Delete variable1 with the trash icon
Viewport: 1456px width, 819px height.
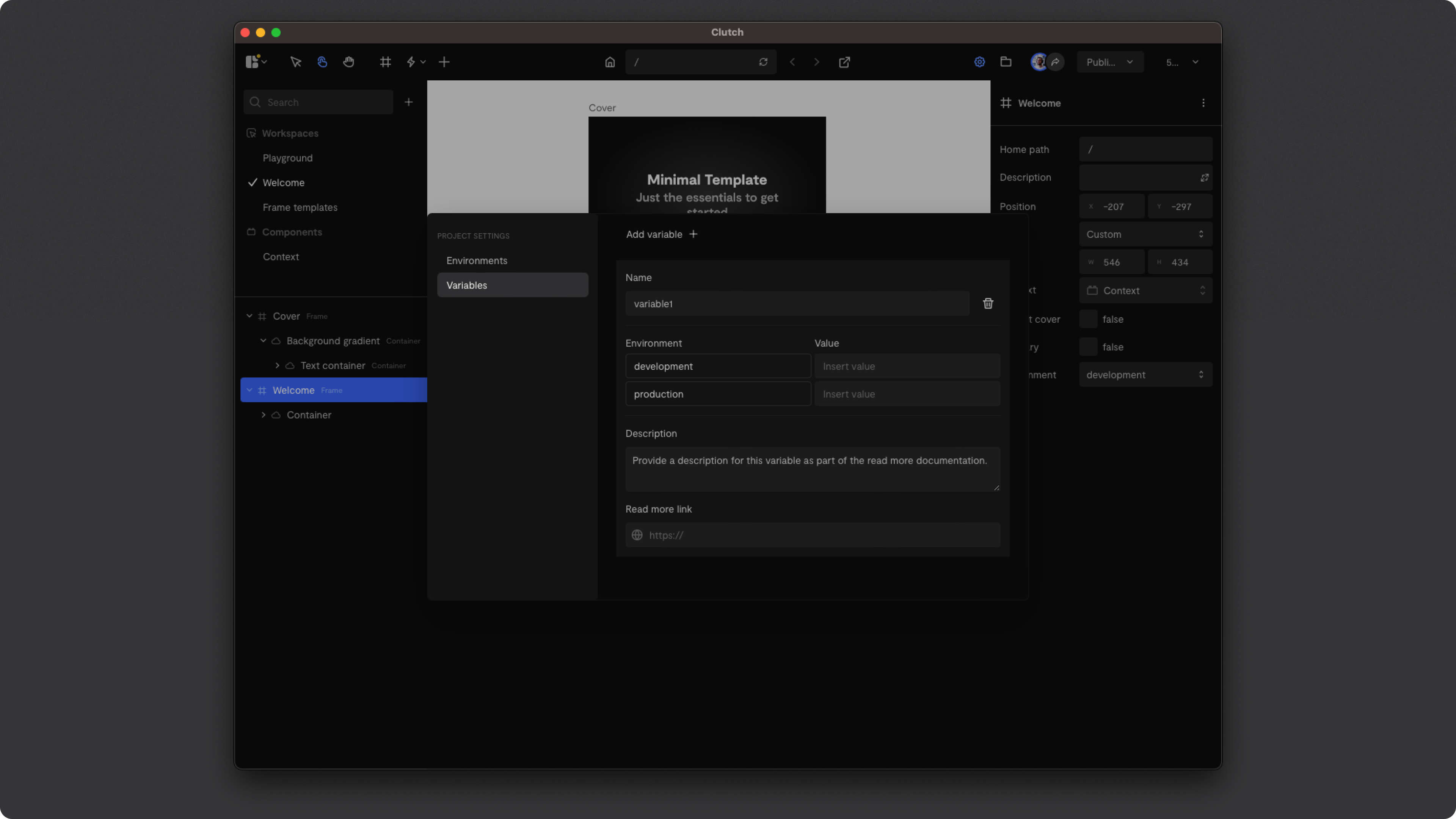pos(988,303)
